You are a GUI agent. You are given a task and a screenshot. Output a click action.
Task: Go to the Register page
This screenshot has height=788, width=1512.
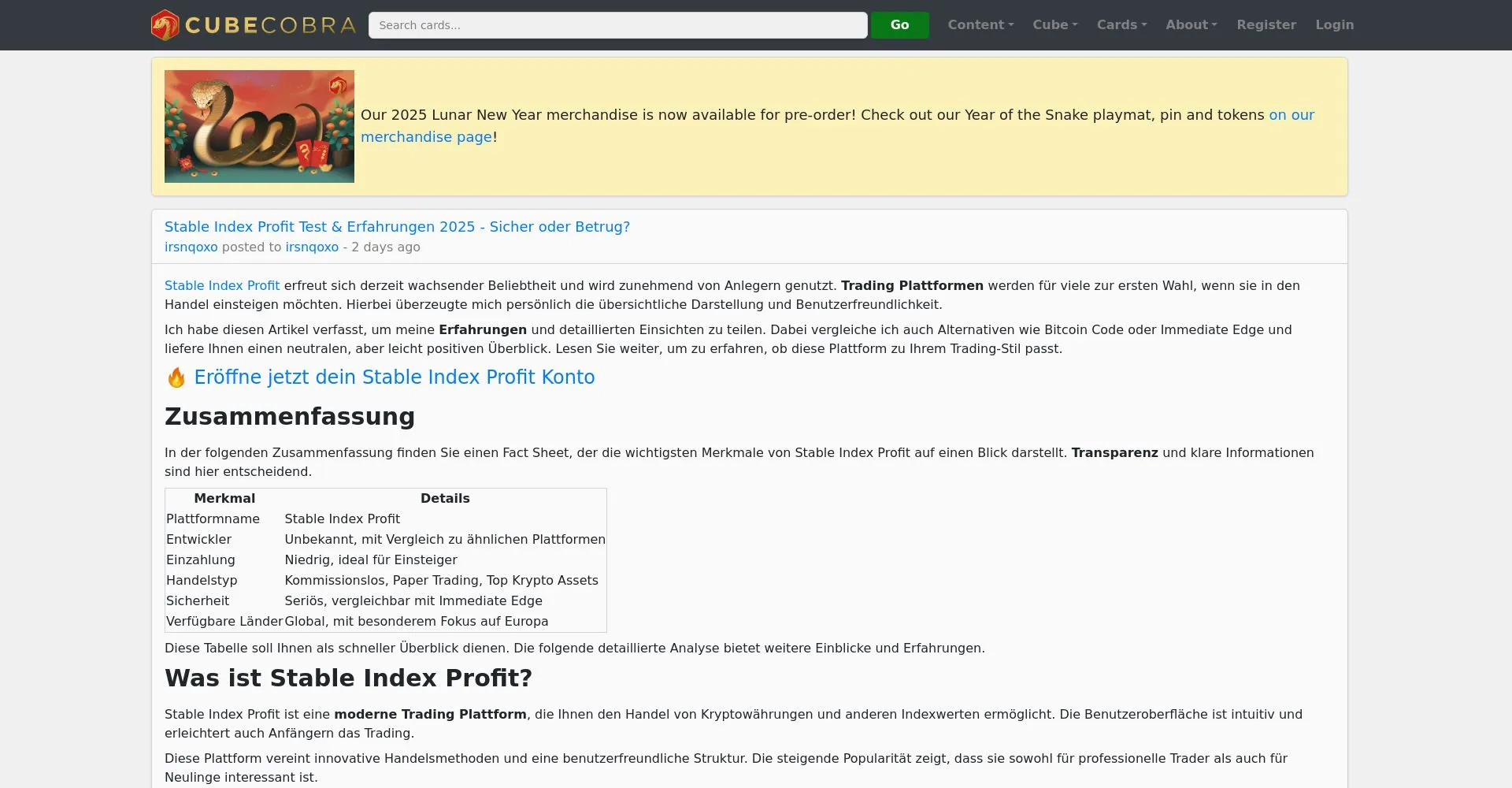coord(1266,25)
